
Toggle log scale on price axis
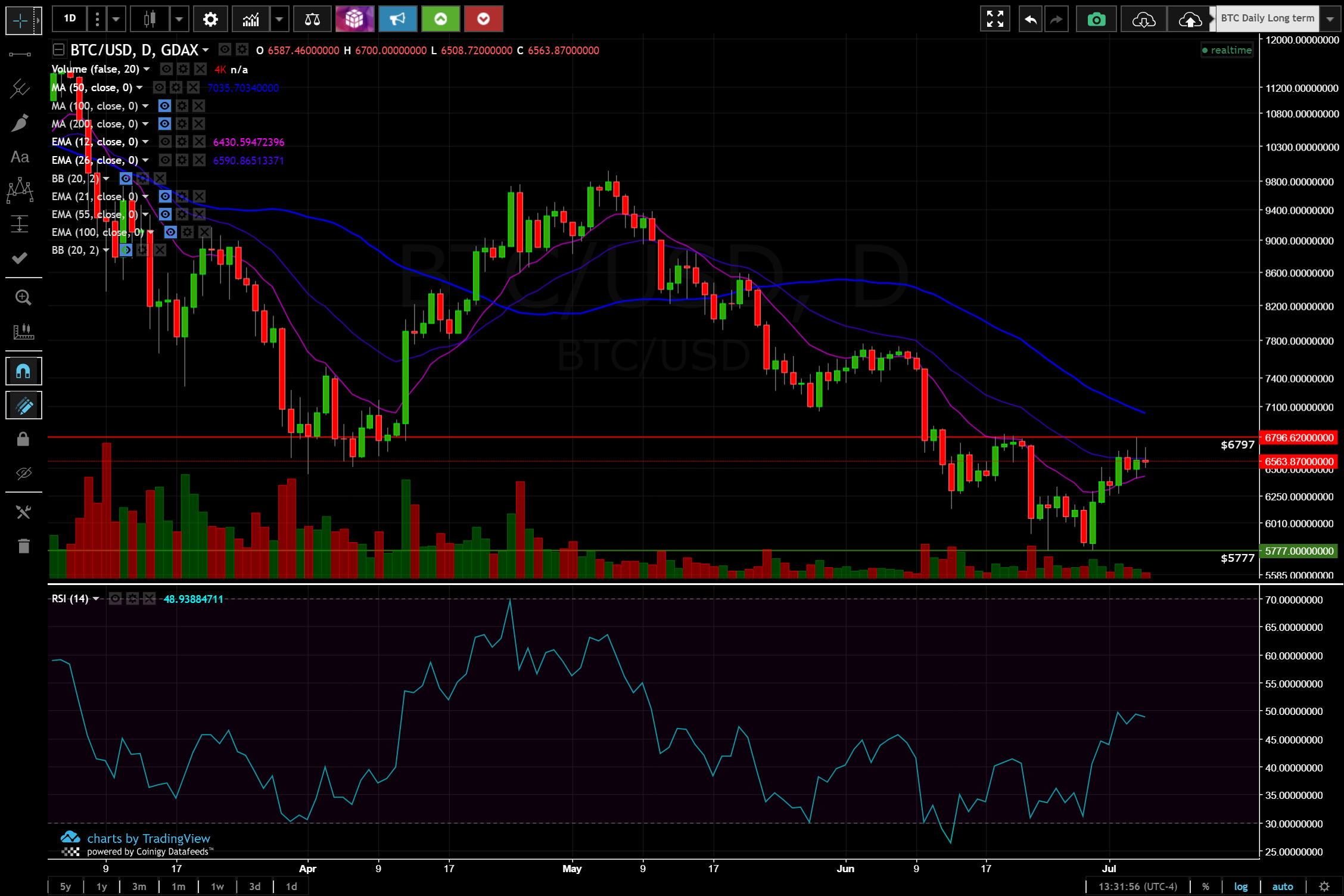point(1240,886)
